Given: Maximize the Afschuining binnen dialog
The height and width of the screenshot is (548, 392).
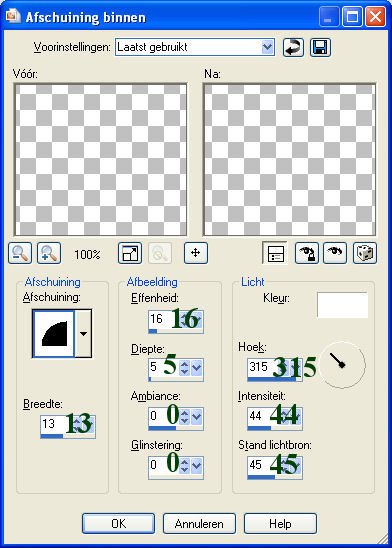Looking at the screenshot, I should tap(352, 17).
